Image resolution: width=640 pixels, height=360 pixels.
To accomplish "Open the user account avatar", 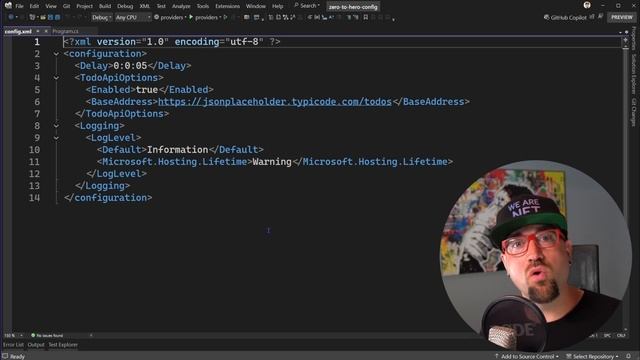I will tap(587, 5).
